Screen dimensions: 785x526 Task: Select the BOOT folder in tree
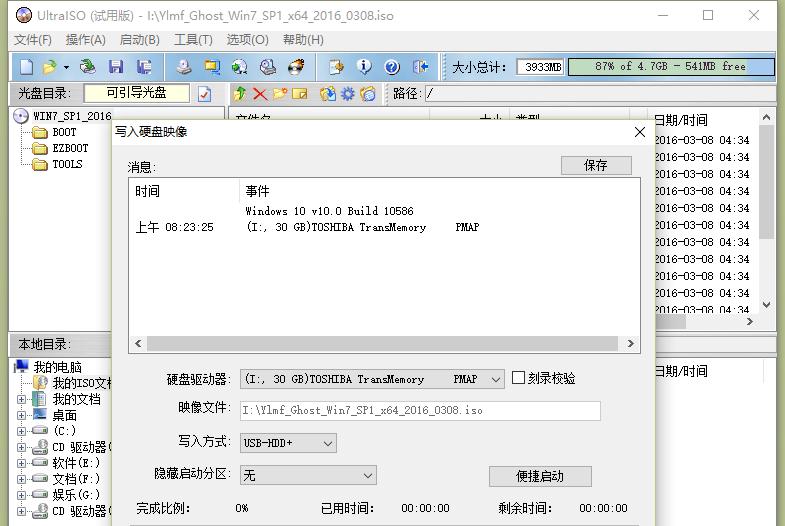pos(64,133)
